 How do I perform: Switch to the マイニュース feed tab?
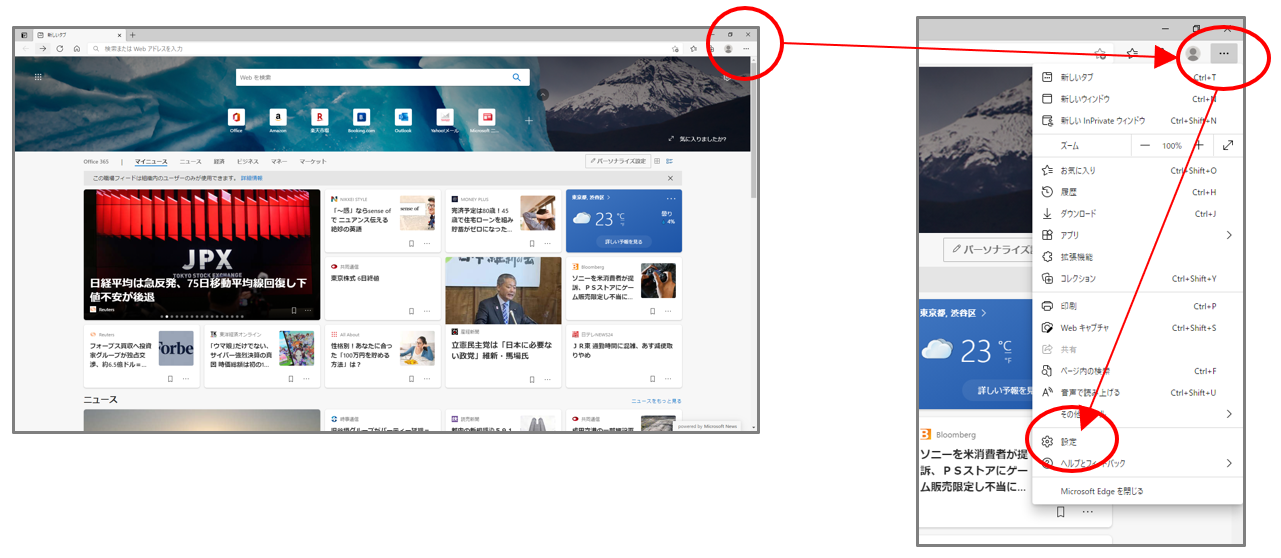pos(151,161)
